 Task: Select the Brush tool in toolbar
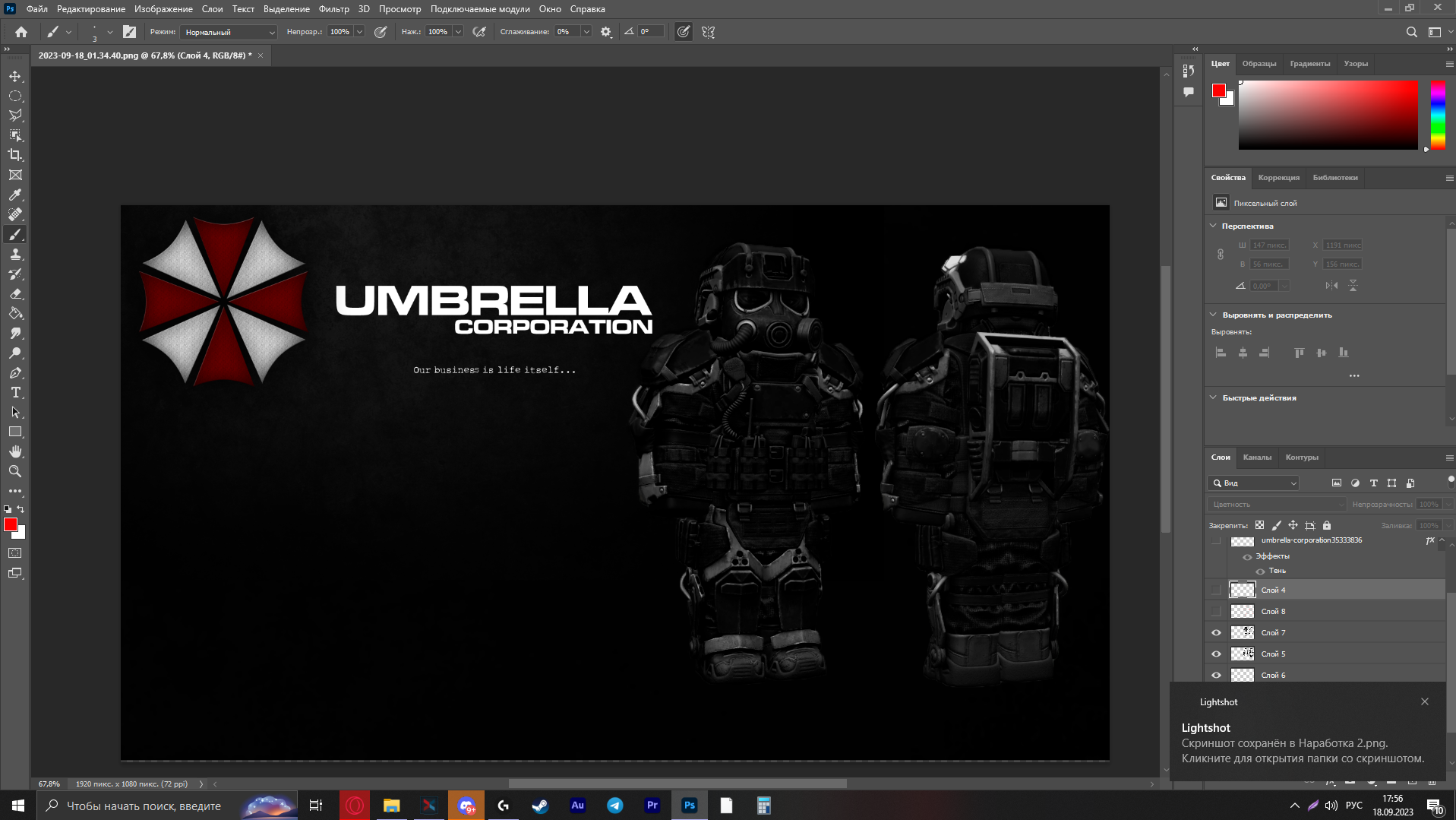15,234
